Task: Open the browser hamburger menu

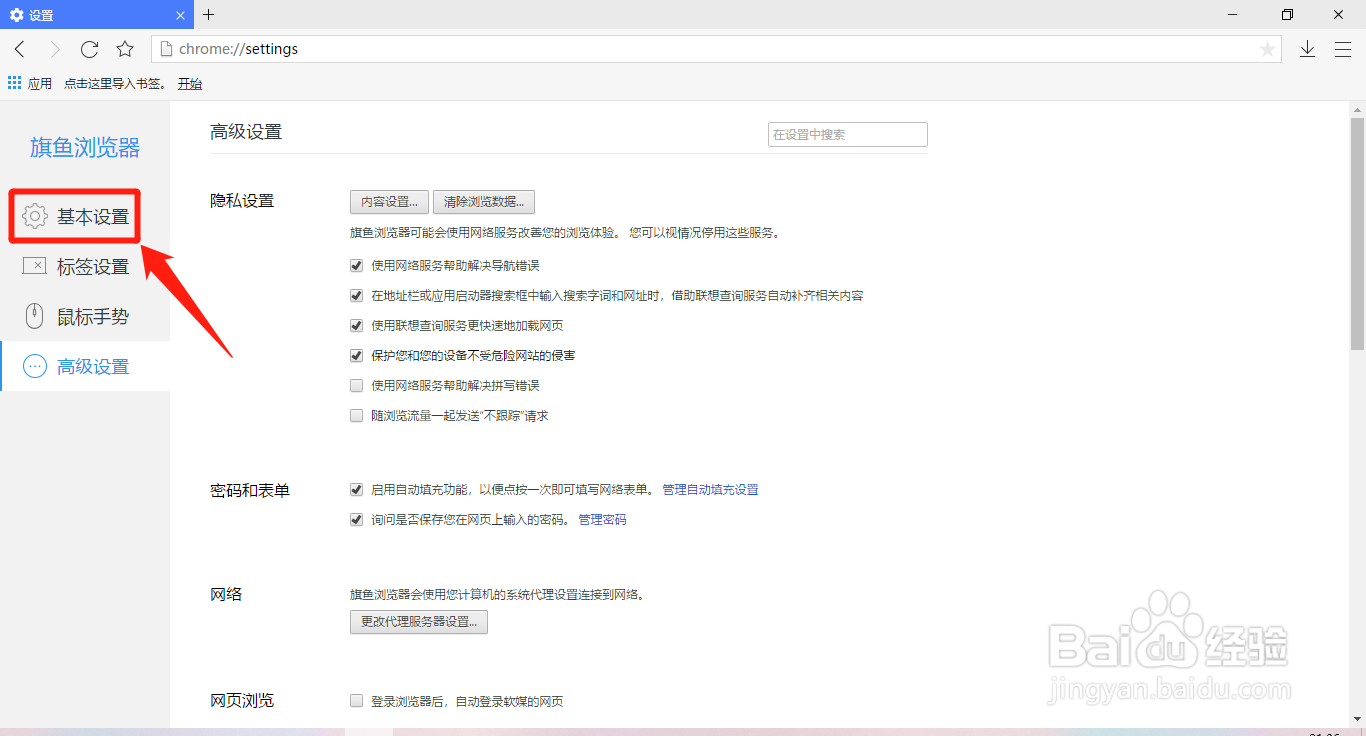Action: point(1343,49)
